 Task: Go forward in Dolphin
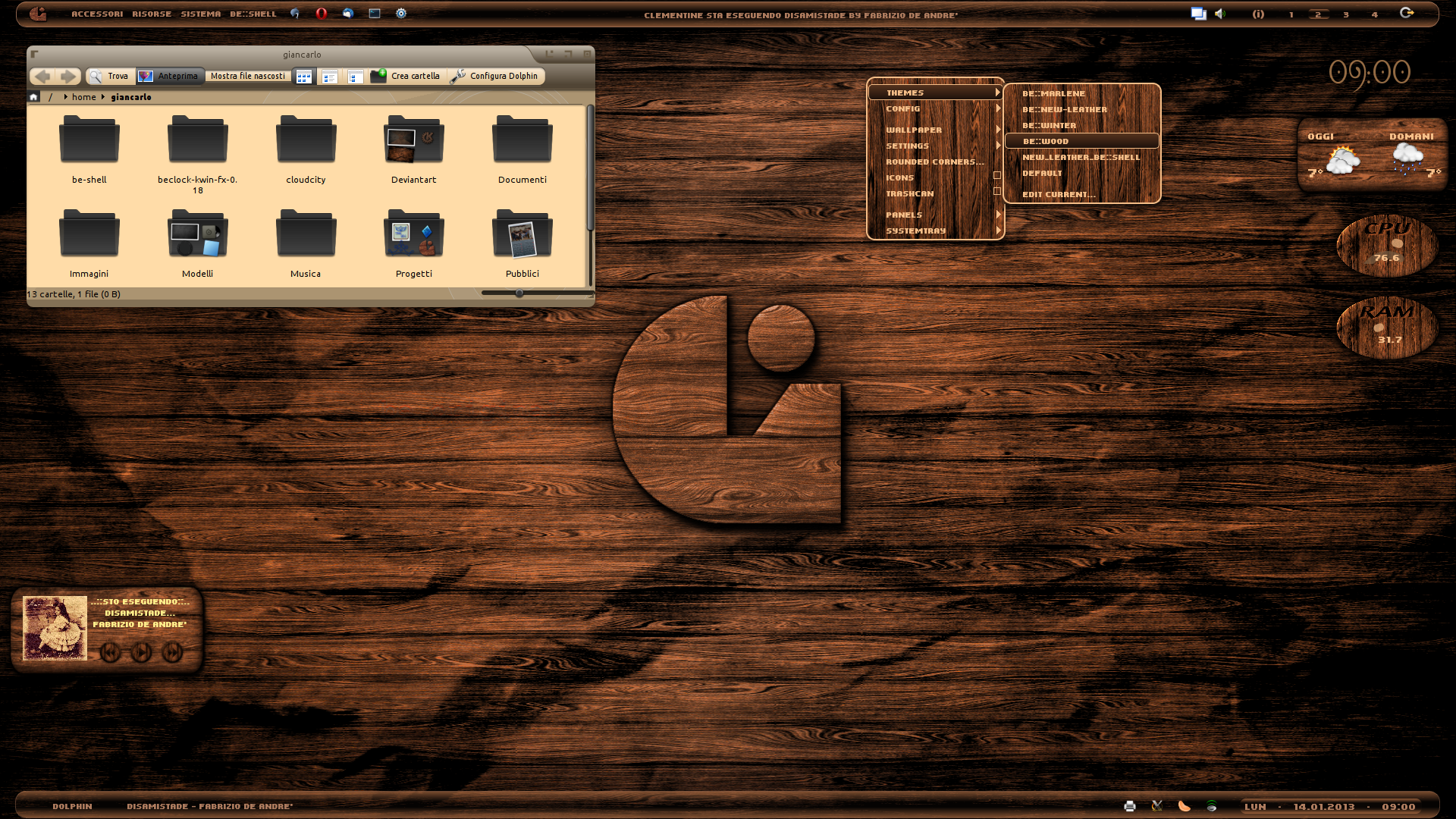(68, 76)
